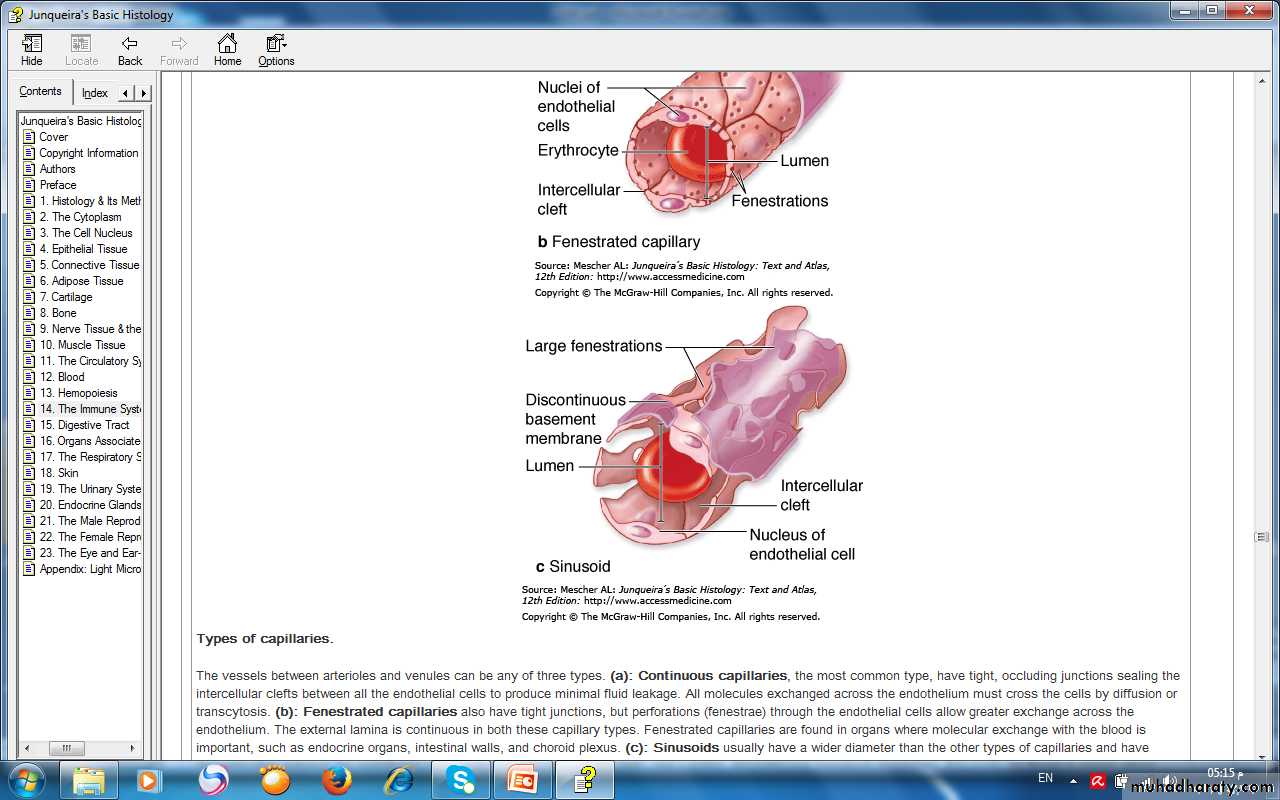Click the Home toolbar icon

click(227, 50)
